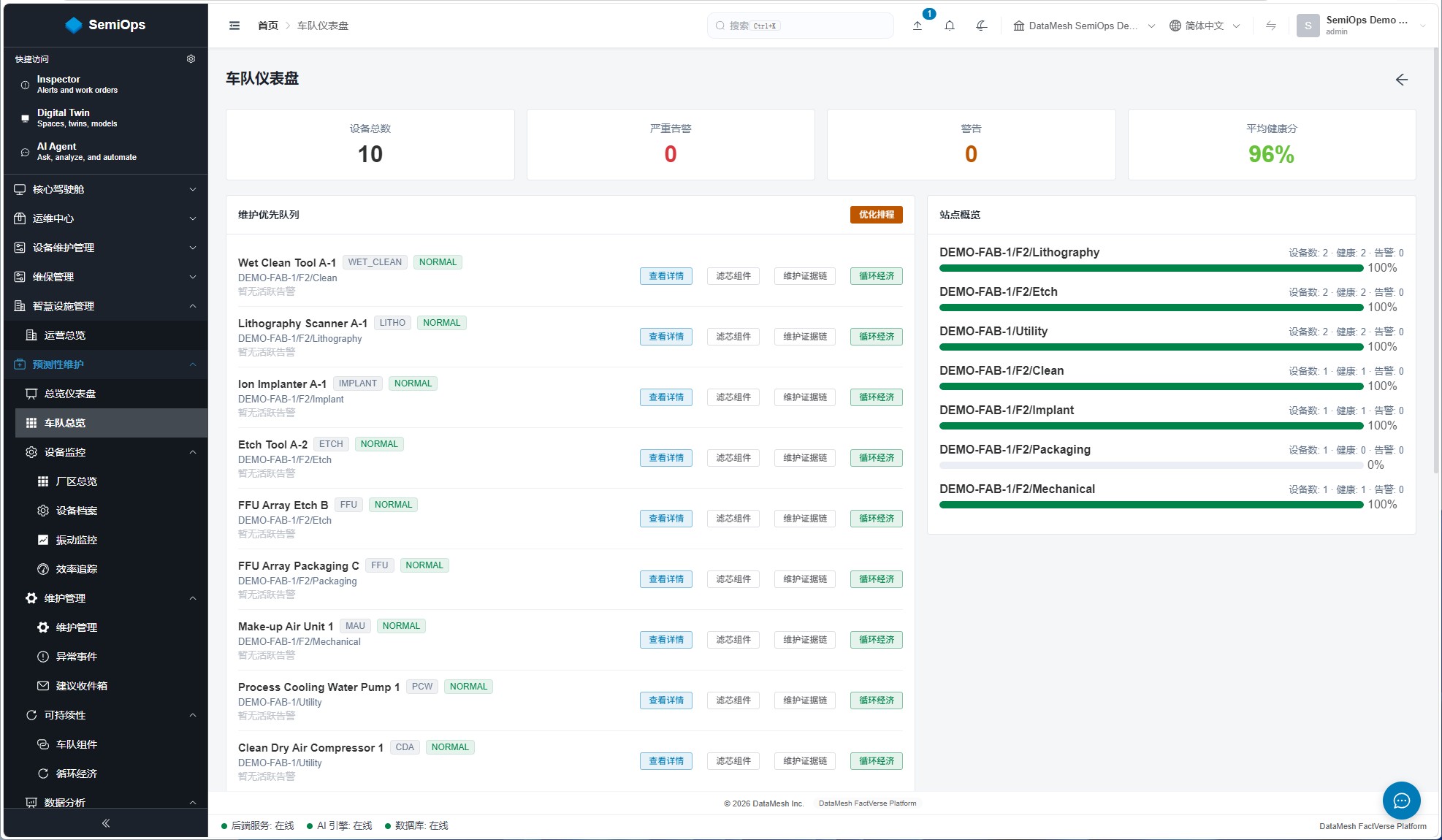The width and height of the screenshot is (1442, 840).
Task: Expand 核心驾驶舱 menu section
Action: [x=106, y=189]
